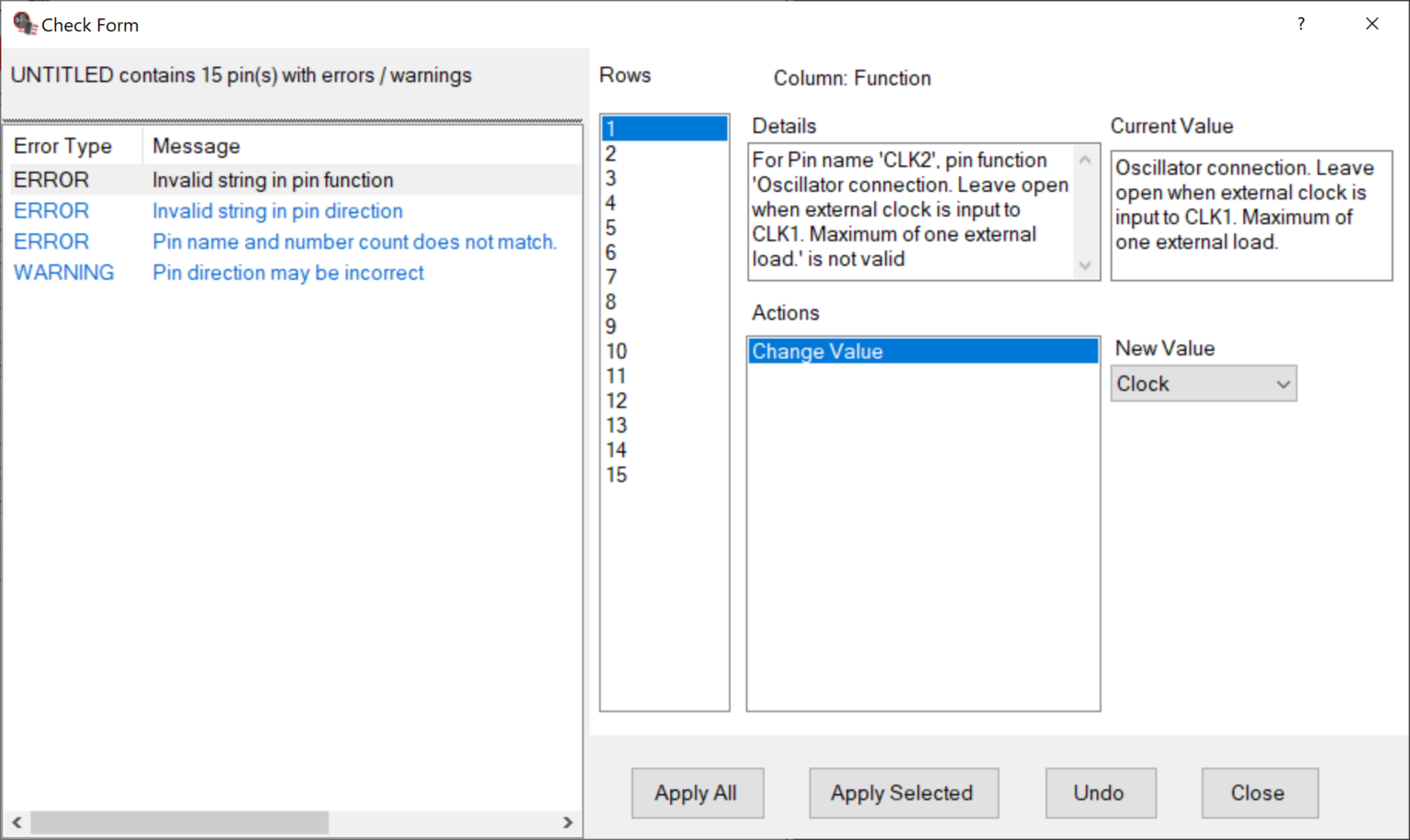Select 'Pin direction may be incorrect' warning
The width and height of the screenshot is (1410, 840).
click(287, 273)
